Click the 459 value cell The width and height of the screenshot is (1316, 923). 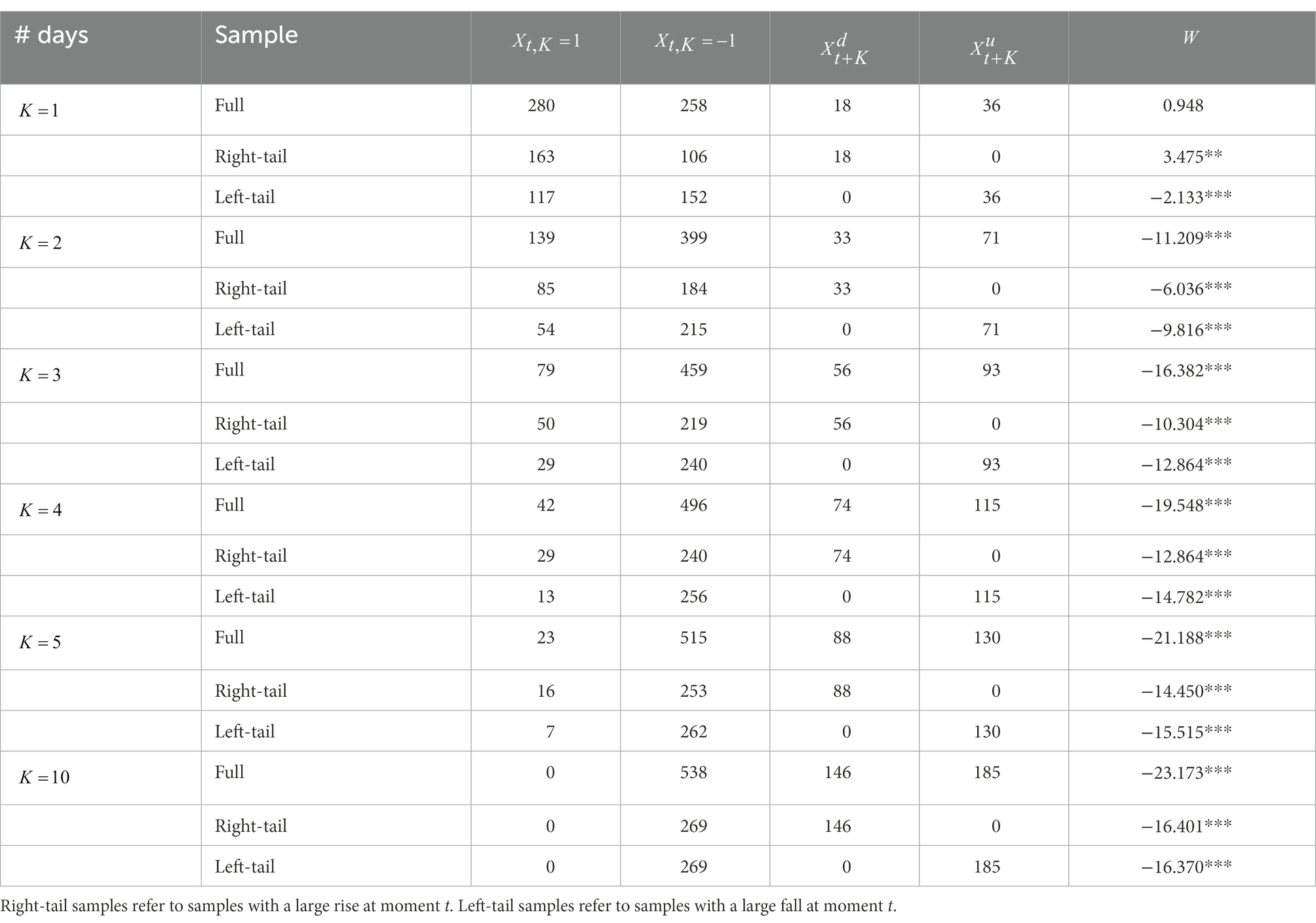pyautogui.click(x=693, y=370)
